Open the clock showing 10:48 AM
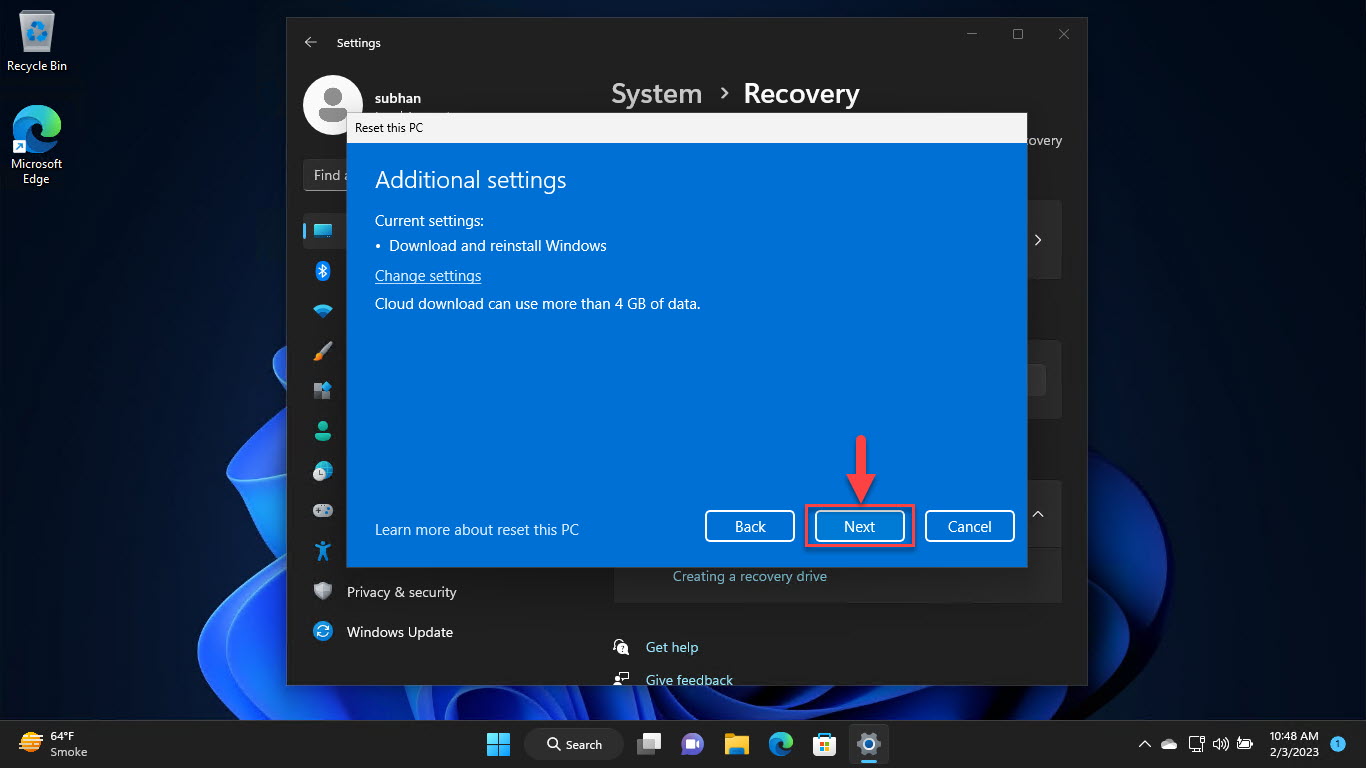This screenshot has height=768, width=1366. pos(1294,744)
